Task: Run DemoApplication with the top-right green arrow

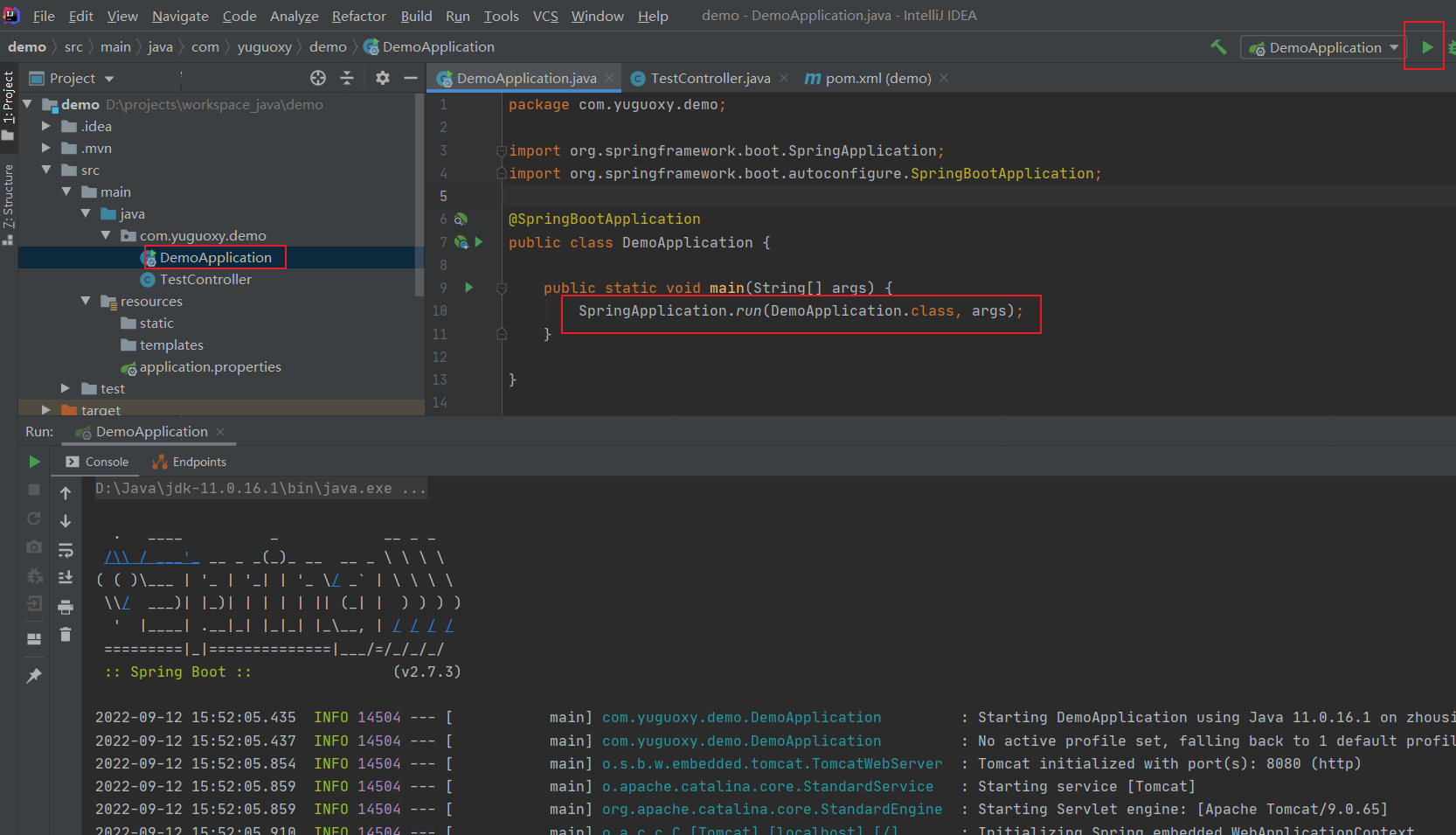Action: [x=1426, y=47]
